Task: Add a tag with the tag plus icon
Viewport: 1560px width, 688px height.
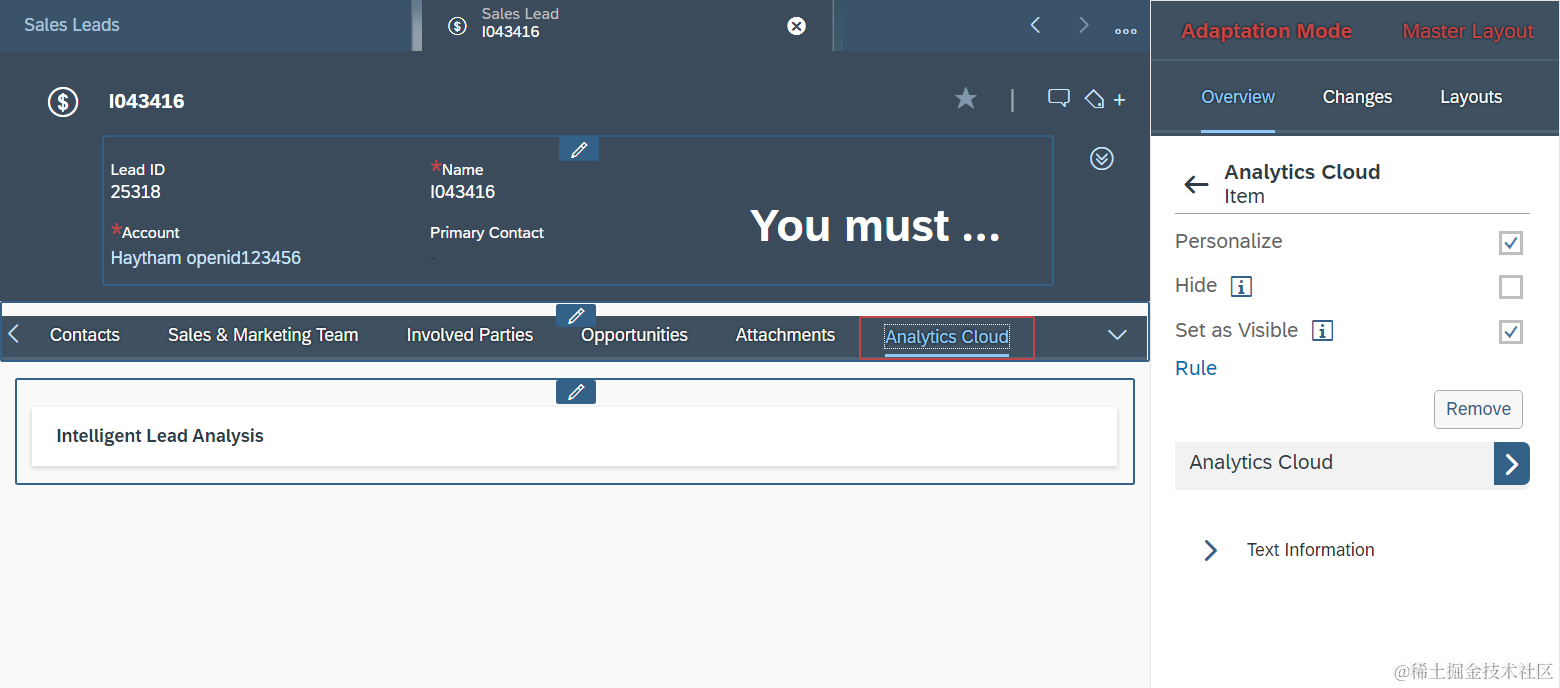Action: [x=1105, y=99]
